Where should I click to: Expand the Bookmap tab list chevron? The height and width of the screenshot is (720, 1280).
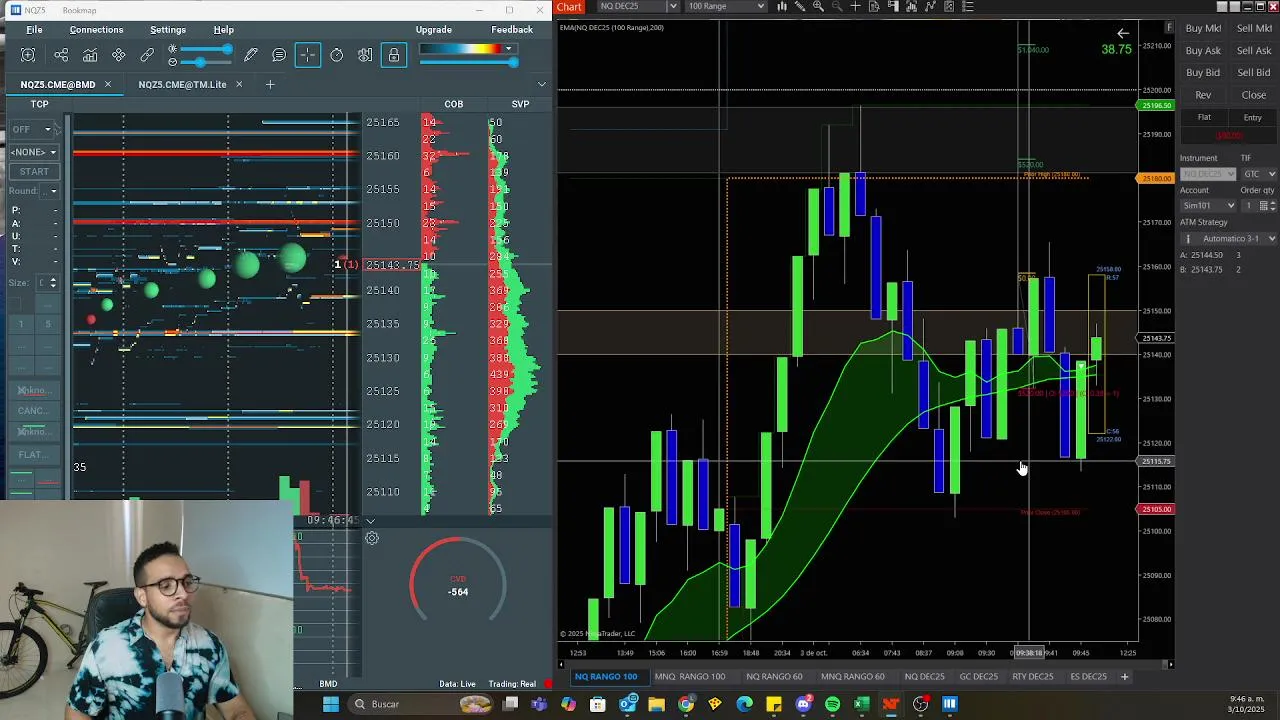[x=542, y=84]
